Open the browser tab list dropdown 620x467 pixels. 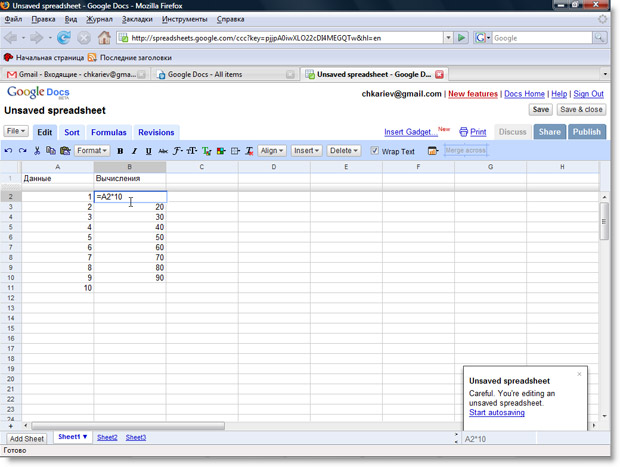click(605, 74)
